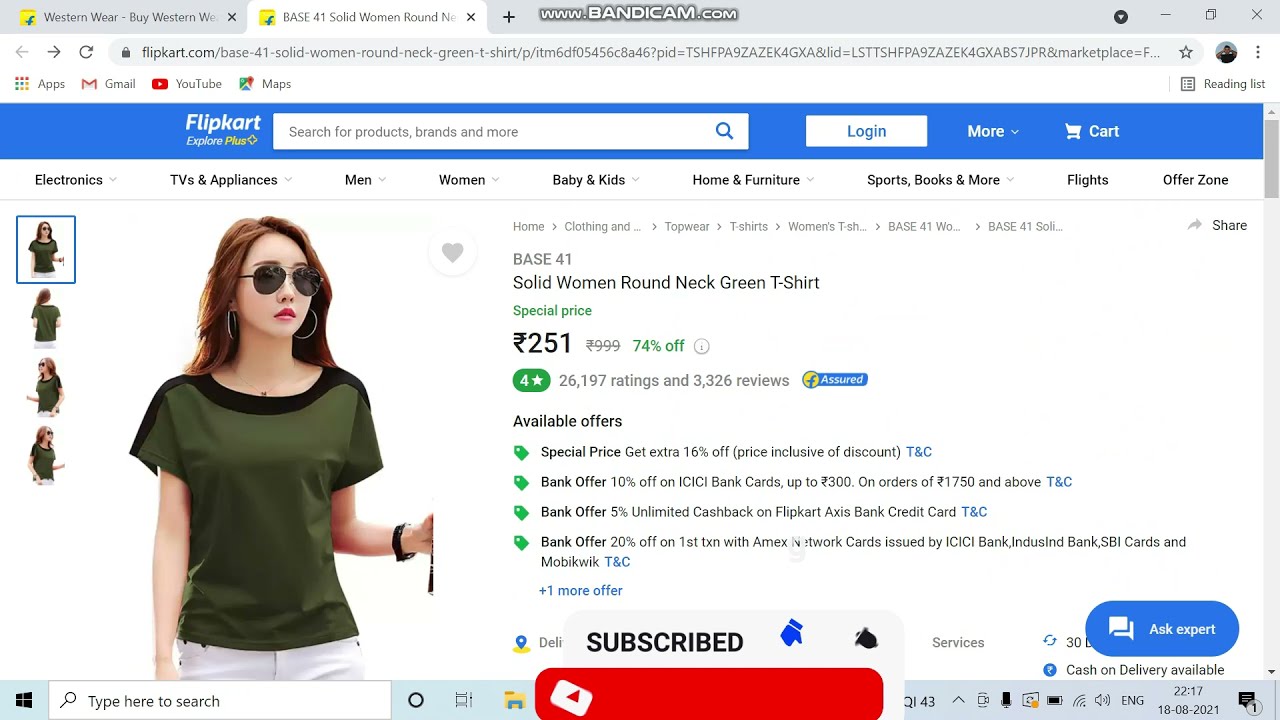Screen dimensions: 1280x720
Task: Click Windows taskbar search box
Action: (x=221, y=701)
